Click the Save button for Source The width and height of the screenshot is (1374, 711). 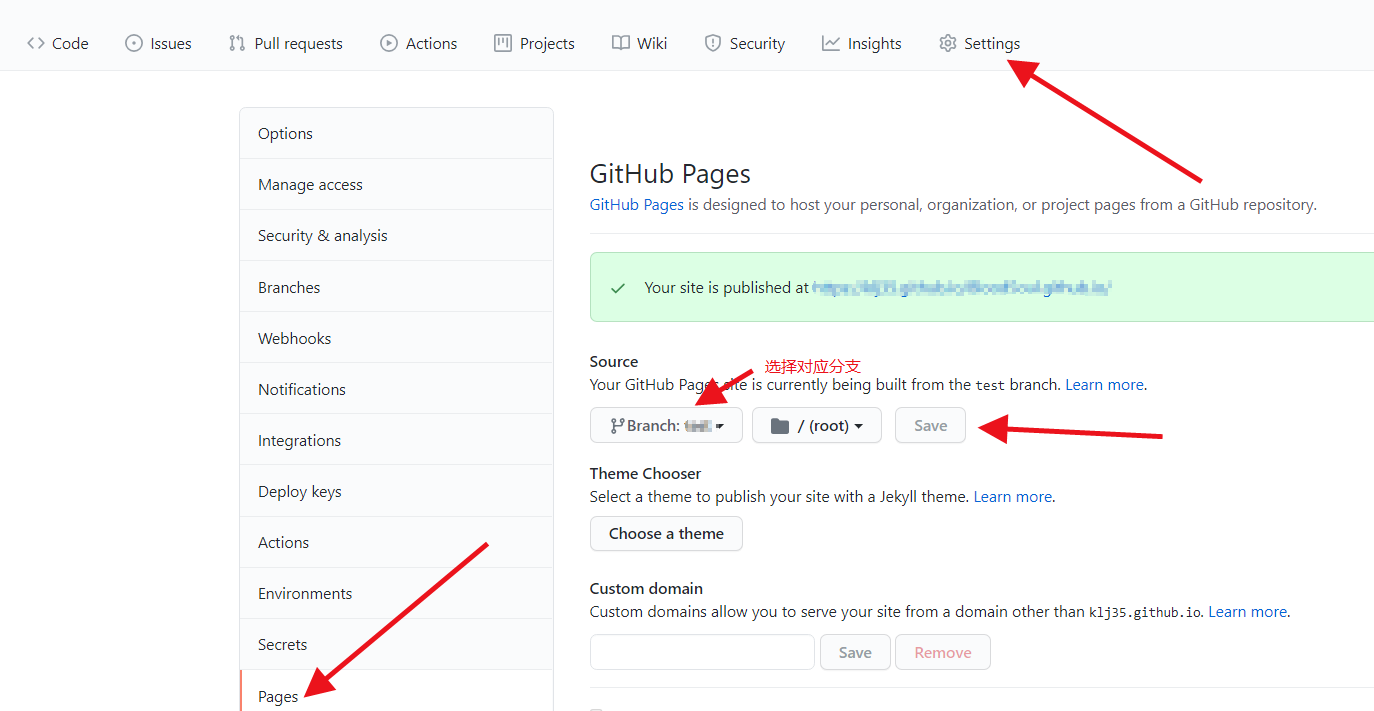click(930, 425)
